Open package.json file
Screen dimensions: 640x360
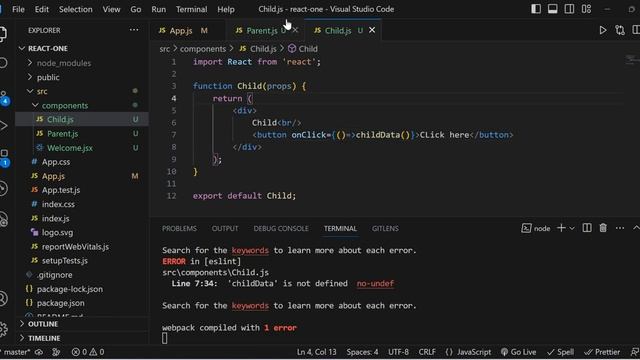pyautogui.click(x=82, y=303)
